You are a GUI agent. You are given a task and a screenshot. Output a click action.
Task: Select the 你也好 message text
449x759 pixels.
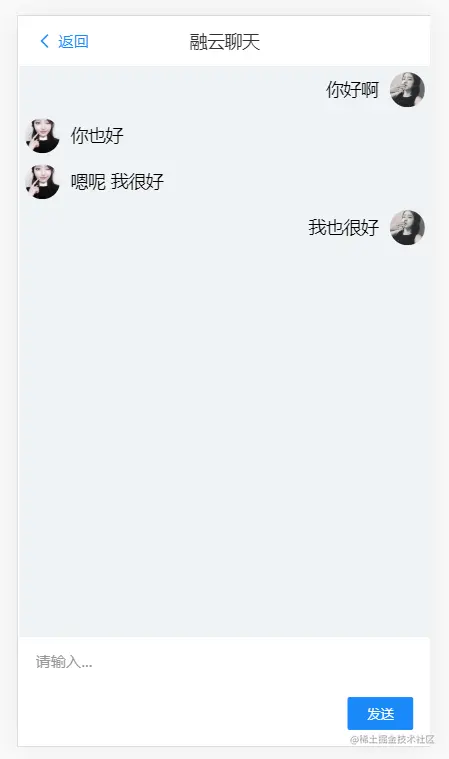[x=97, y=136]
